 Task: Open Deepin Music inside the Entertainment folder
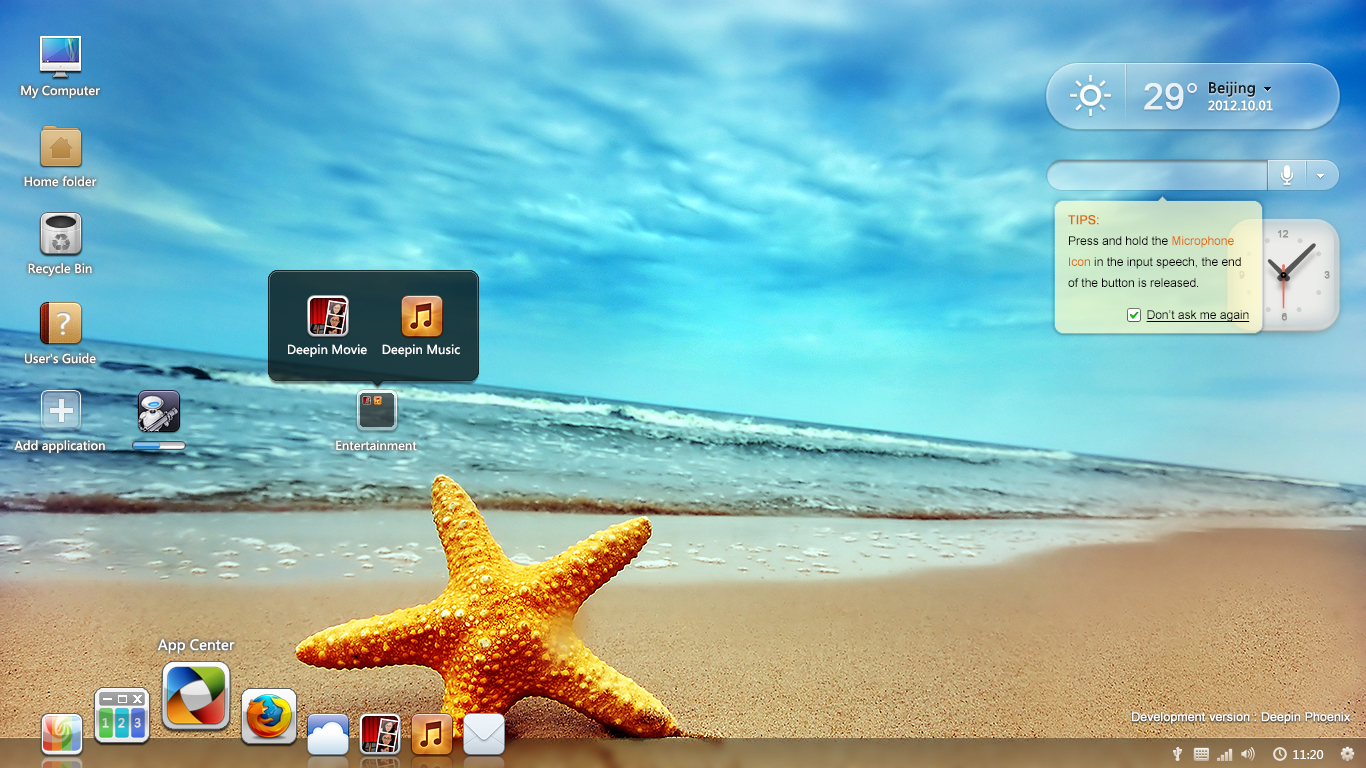(421, 315)
